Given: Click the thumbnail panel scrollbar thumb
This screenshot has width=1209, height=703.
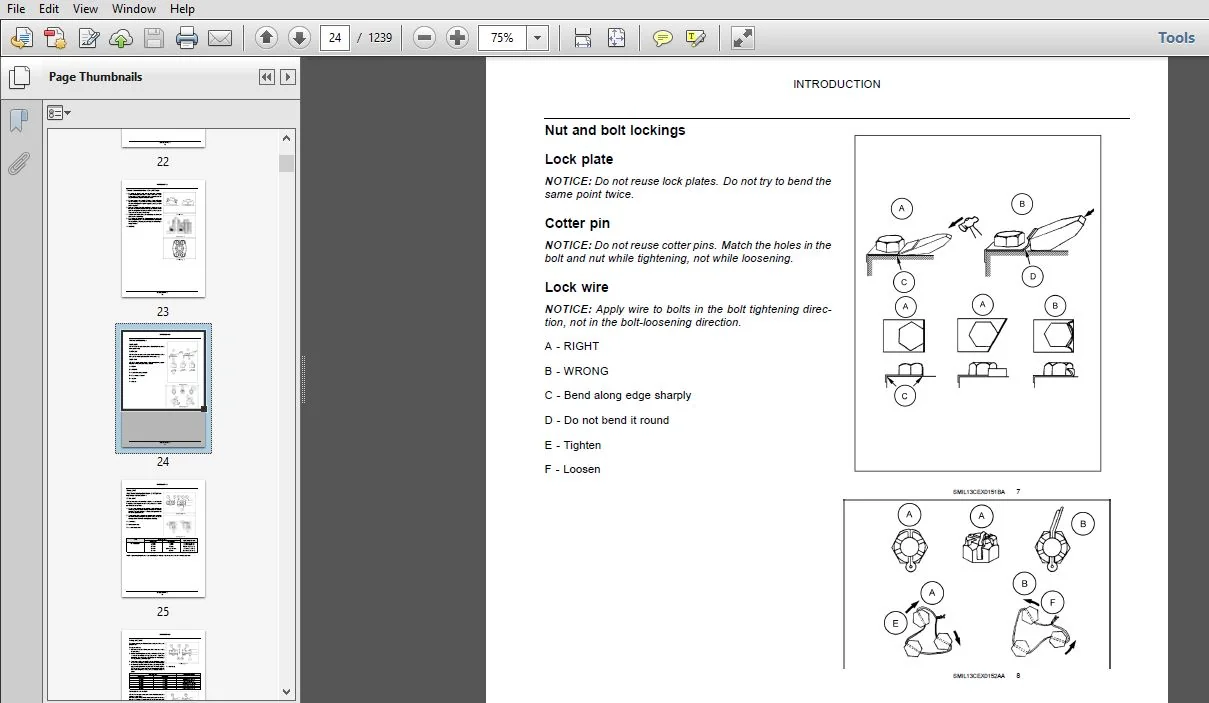Looking at the screenshot, I should (287, 163).
